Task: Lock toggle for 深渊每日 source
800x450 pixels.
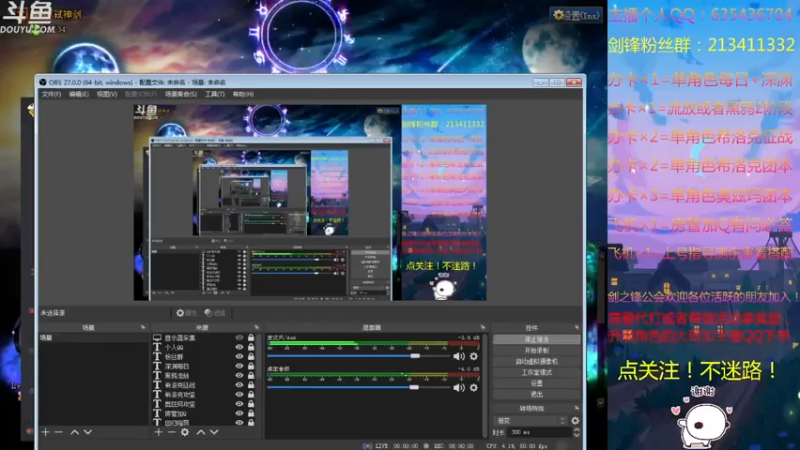Action: coord(251,366)
